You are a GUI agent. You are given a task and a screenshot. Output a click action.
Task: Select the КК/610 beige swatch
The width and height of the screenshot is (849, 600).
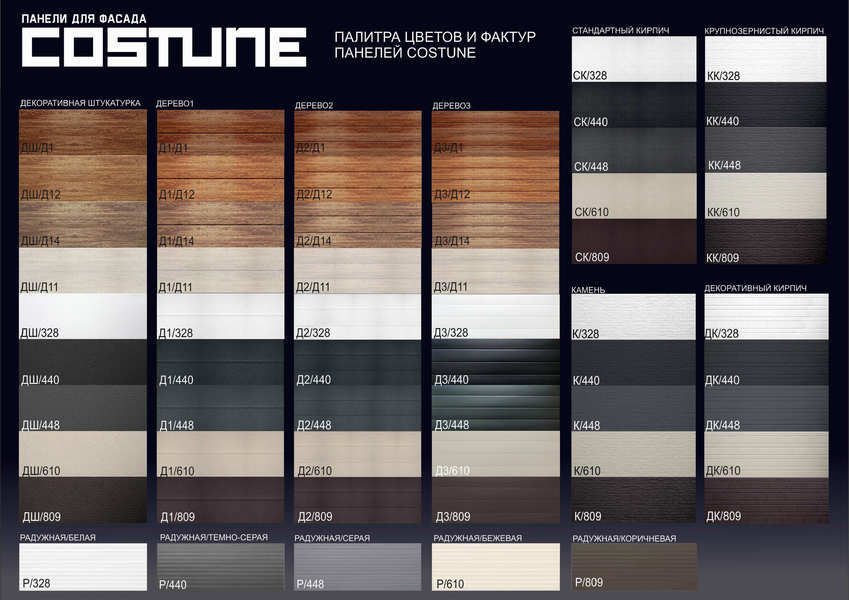766,196
